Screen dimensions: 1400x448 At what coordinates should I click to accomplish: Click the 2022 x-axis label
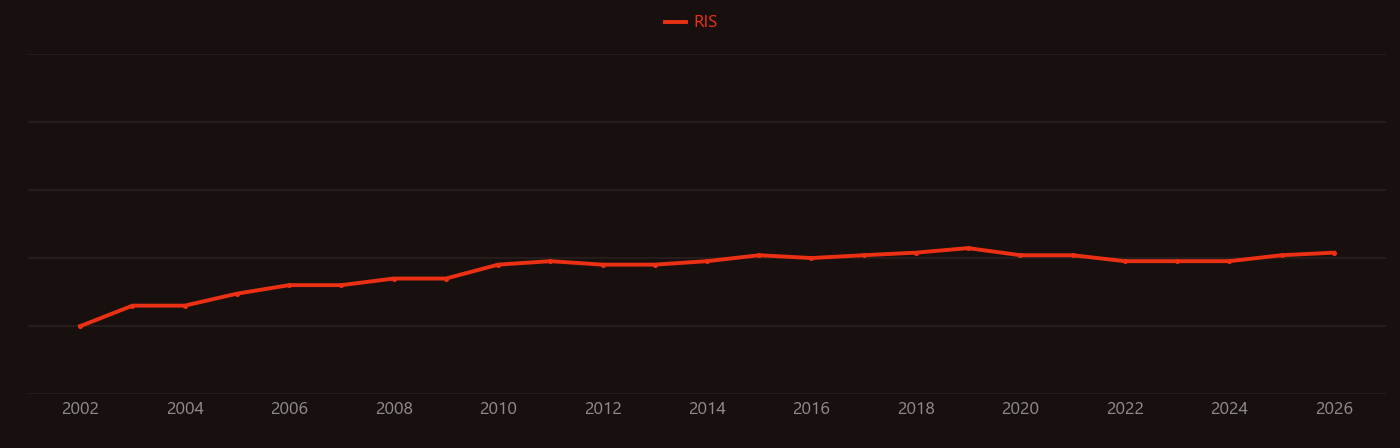(1125, 409)
